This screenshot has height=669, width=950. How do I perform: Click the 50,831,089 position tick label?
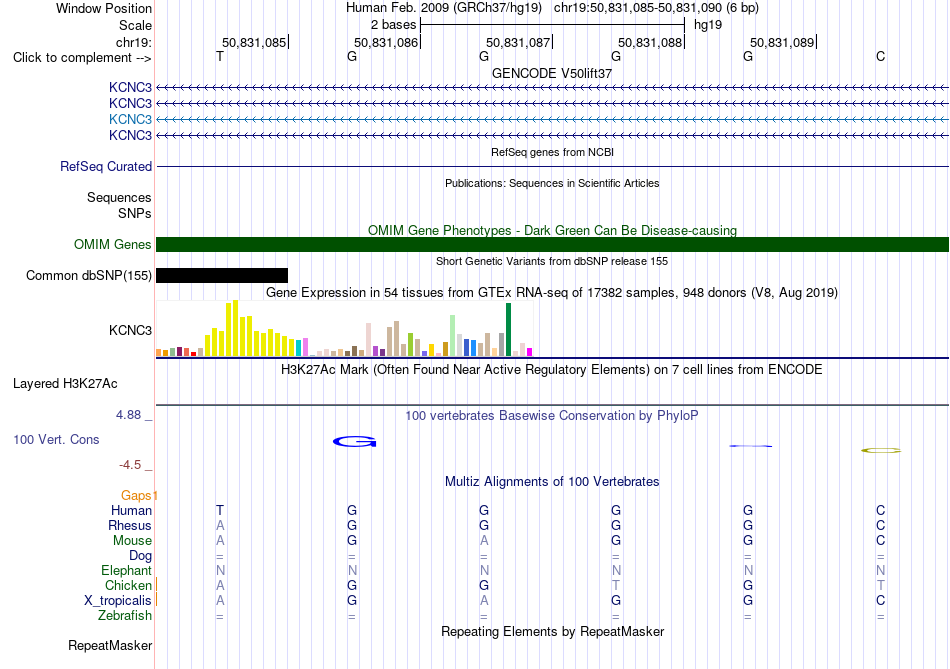[782, 42]
